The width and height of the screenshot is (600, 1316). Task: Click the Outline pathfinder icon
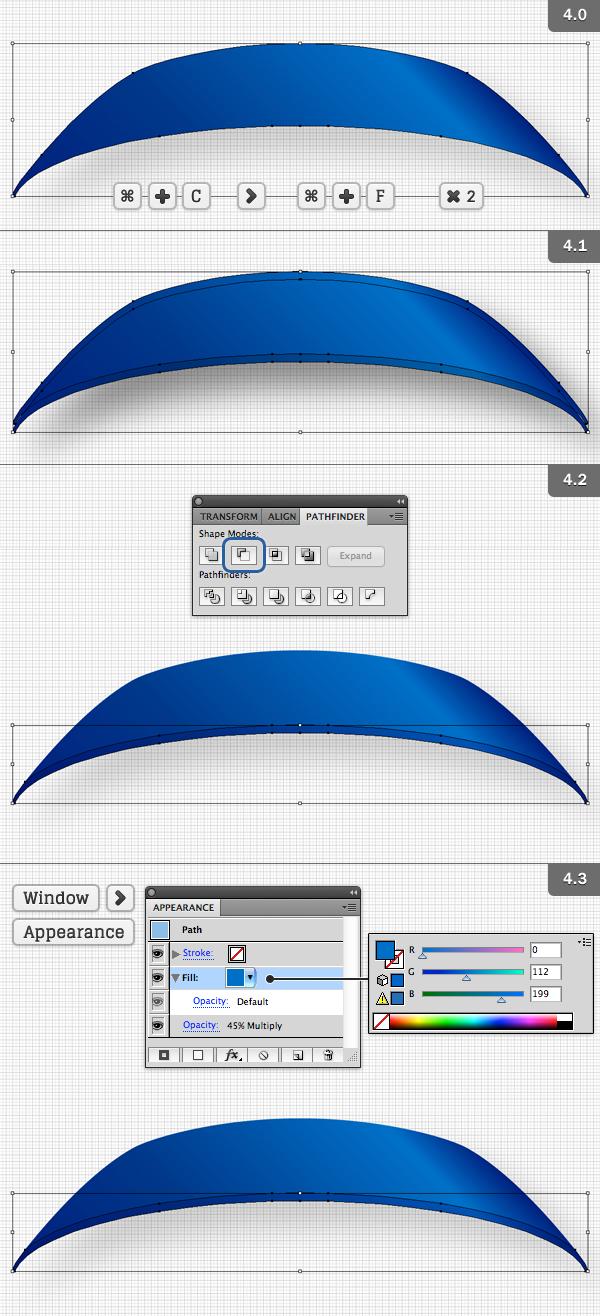340,596
